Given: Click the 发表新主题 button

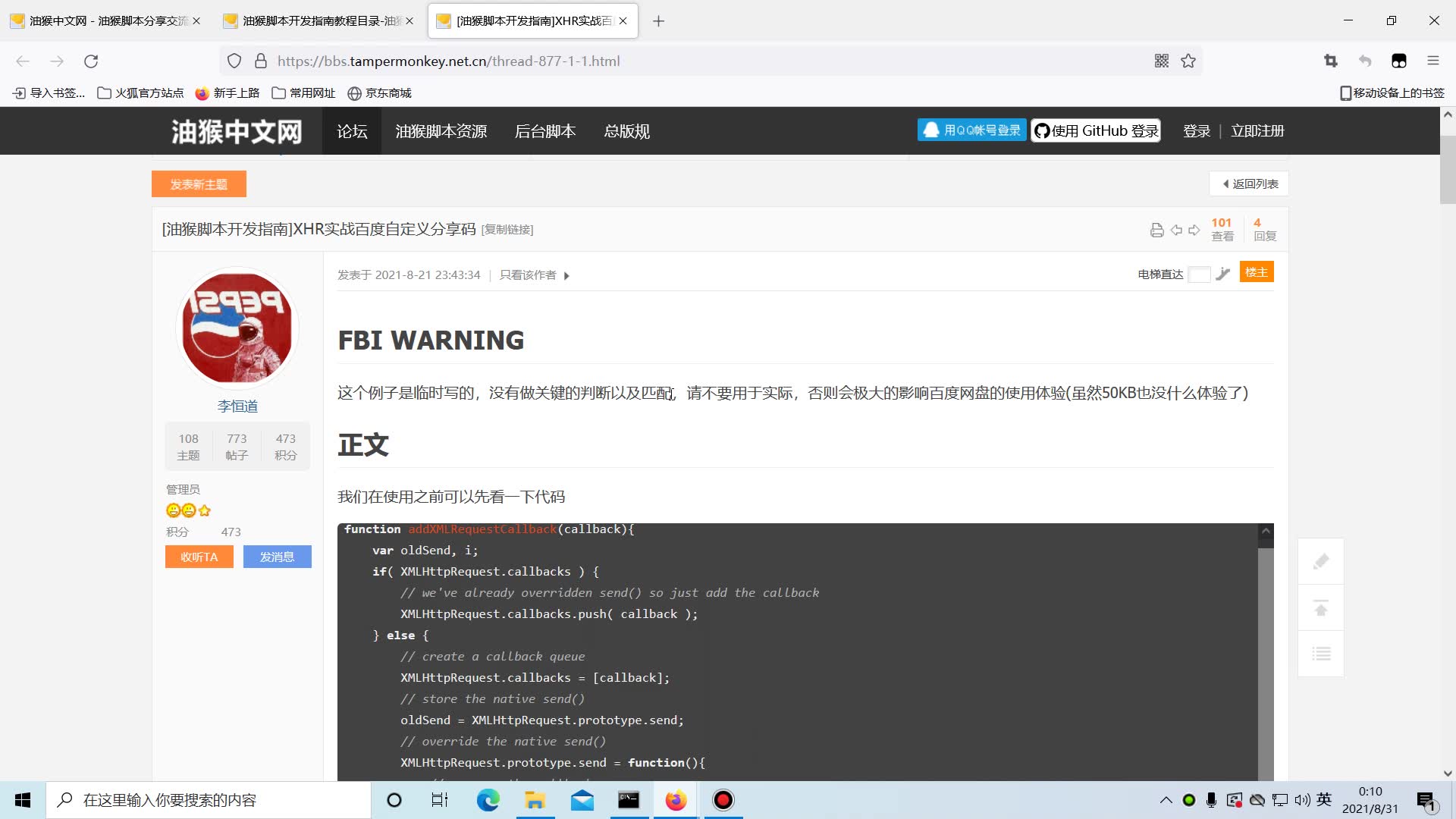Looking at the screenshot, I should coord(199,184).
